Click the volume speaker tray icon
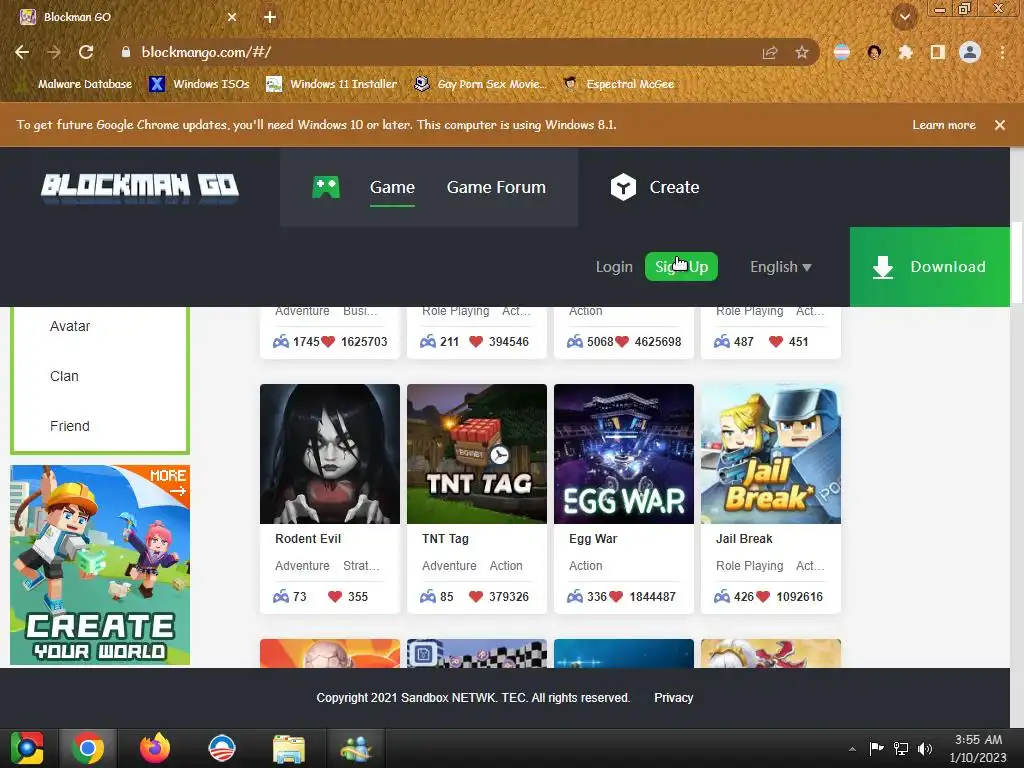 click(925, 748)
